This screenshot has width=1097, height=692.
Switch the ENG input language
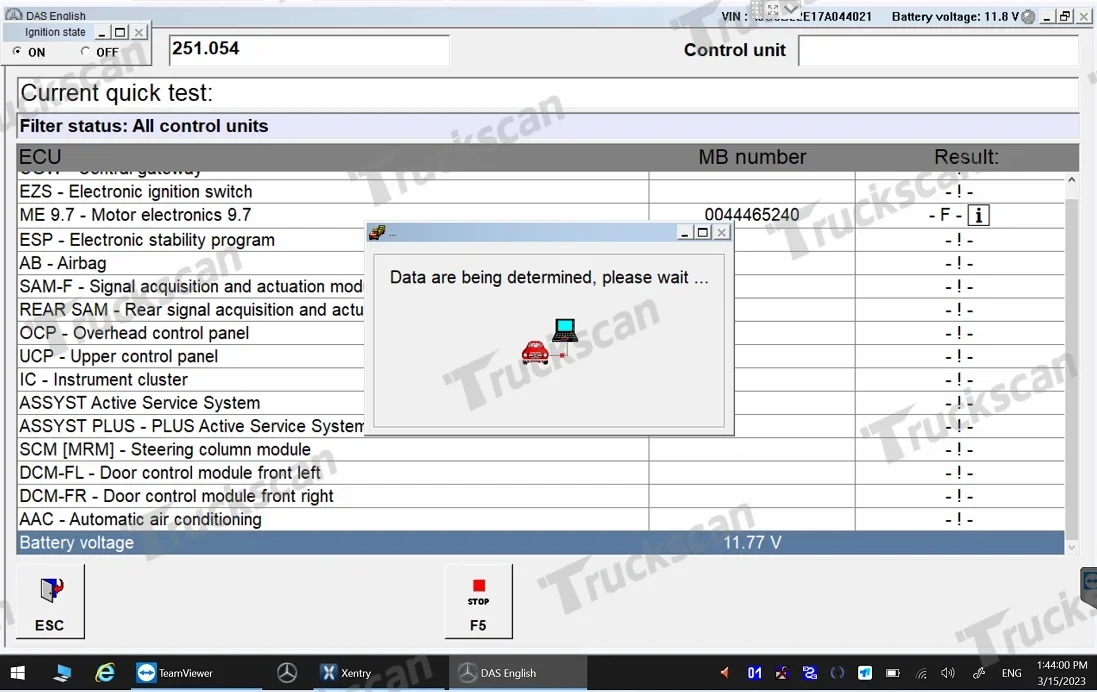(x=1012, y=673)
